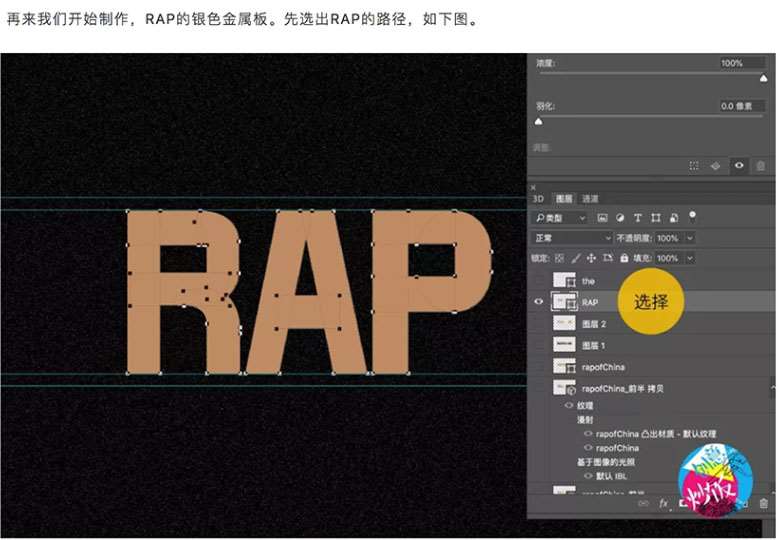The height and width of the screenshot is (540, 780).
Task: Select the rapofChina_前半 拷贝 3D layer thumbnail
Action: pos(564,388)
